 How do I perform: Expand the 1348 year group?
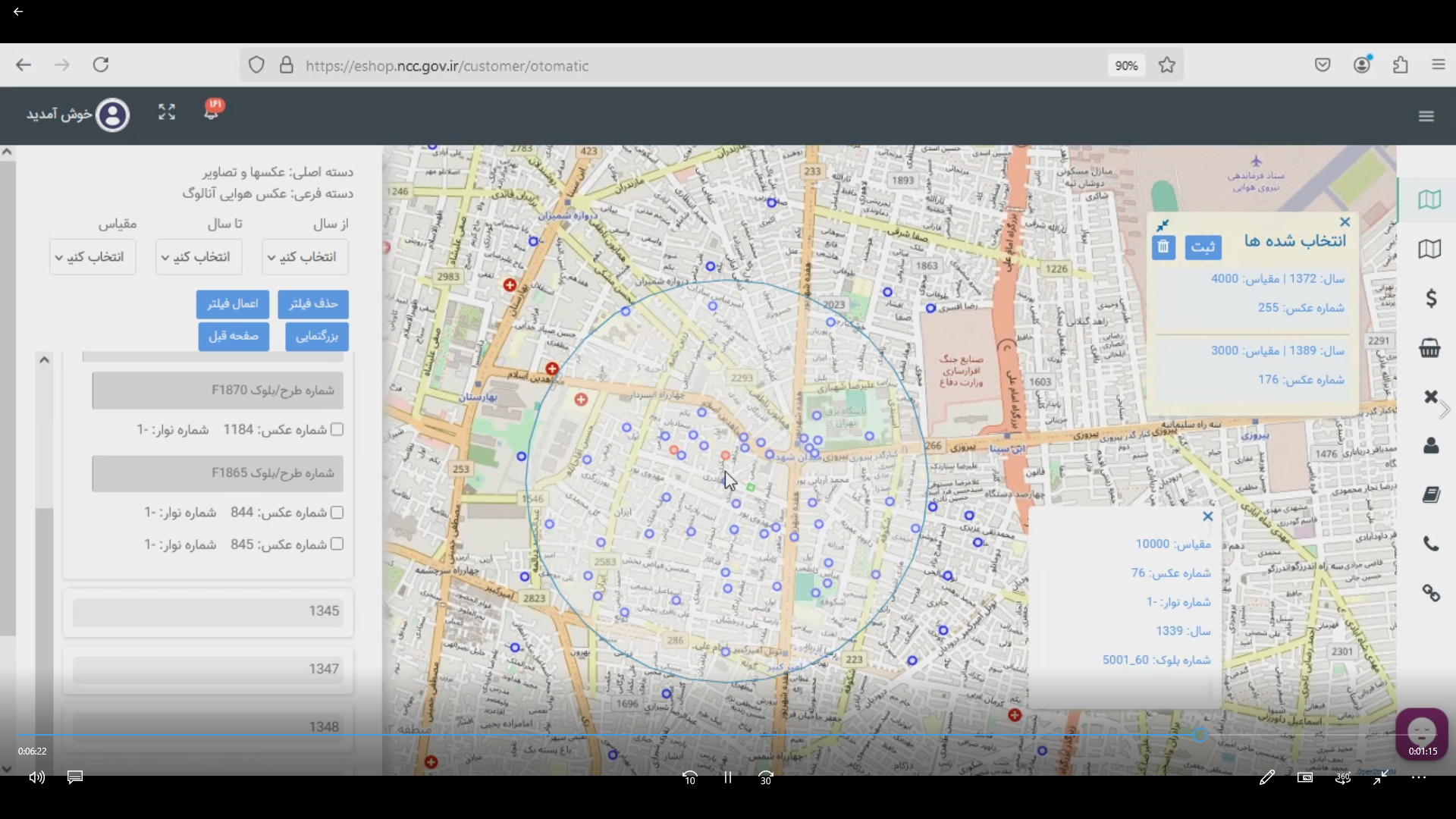[x=207, y=726]
